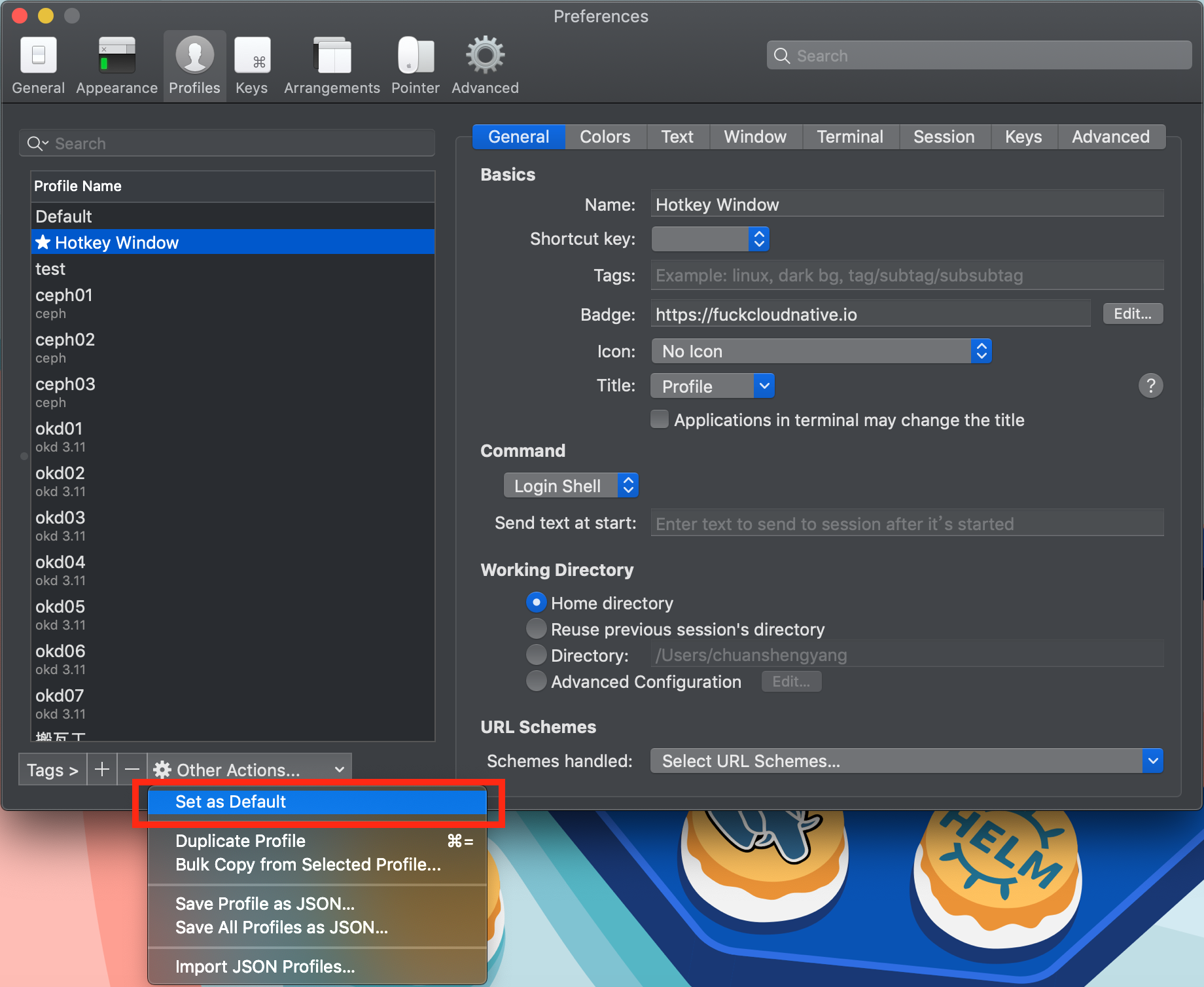Viewport: 1204px width, 987px height.
Task: Open the Appearance preferences icon
Action: click(116, 62)
